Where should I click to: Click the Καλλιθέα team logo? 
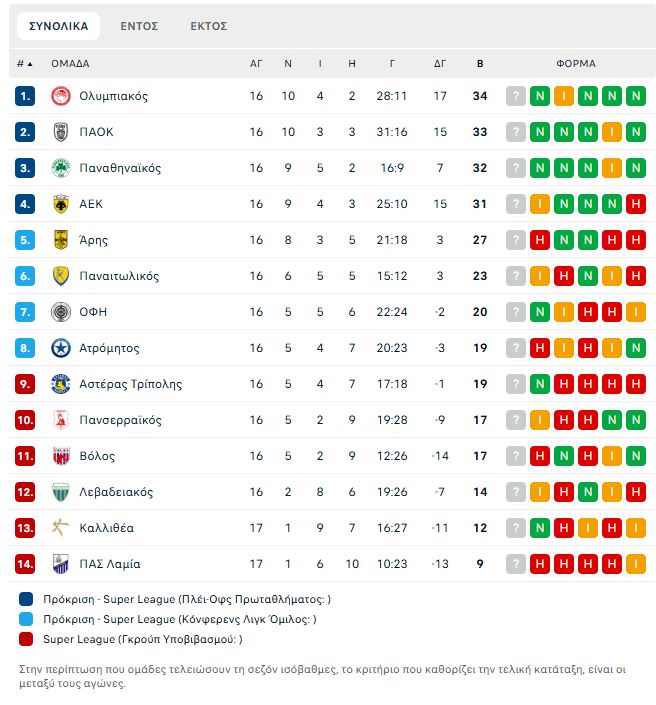61,528
